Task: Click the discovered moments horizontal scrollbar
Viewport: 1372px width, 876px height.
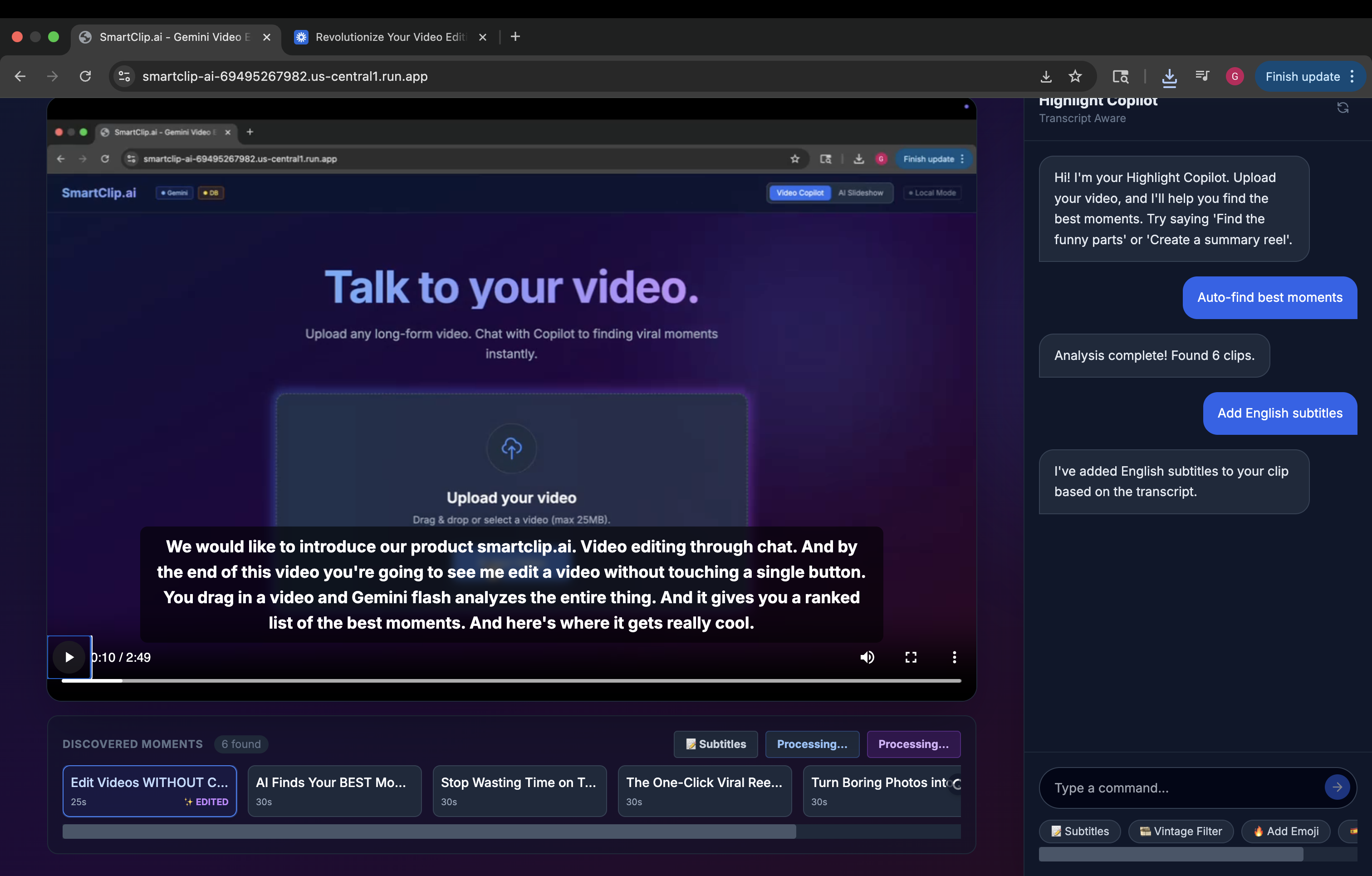Action: (x=428, y=831)
